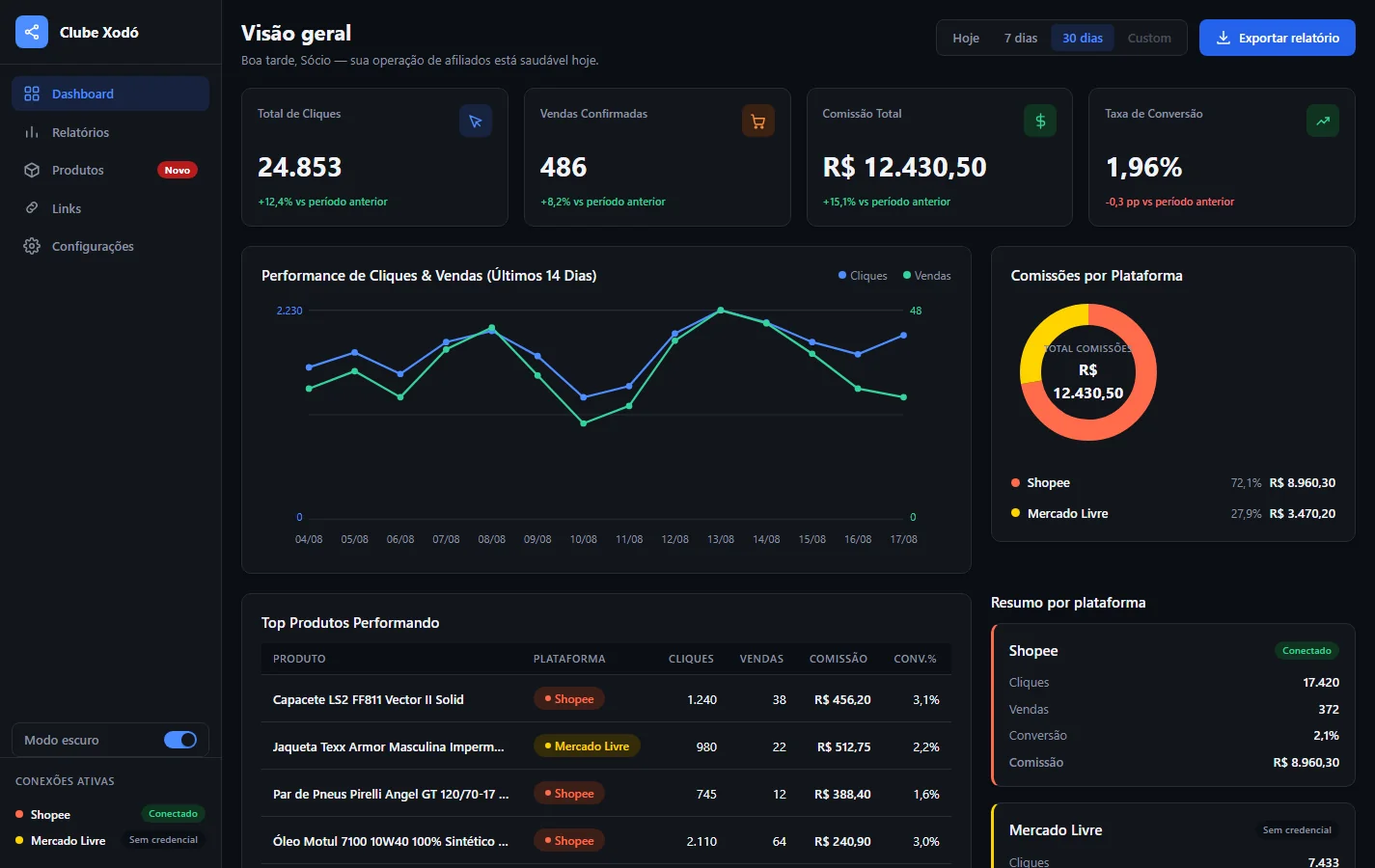
Task: Click product Capacete LS2 FF811 Vector II Solid
Action: [x=369, y=699]
